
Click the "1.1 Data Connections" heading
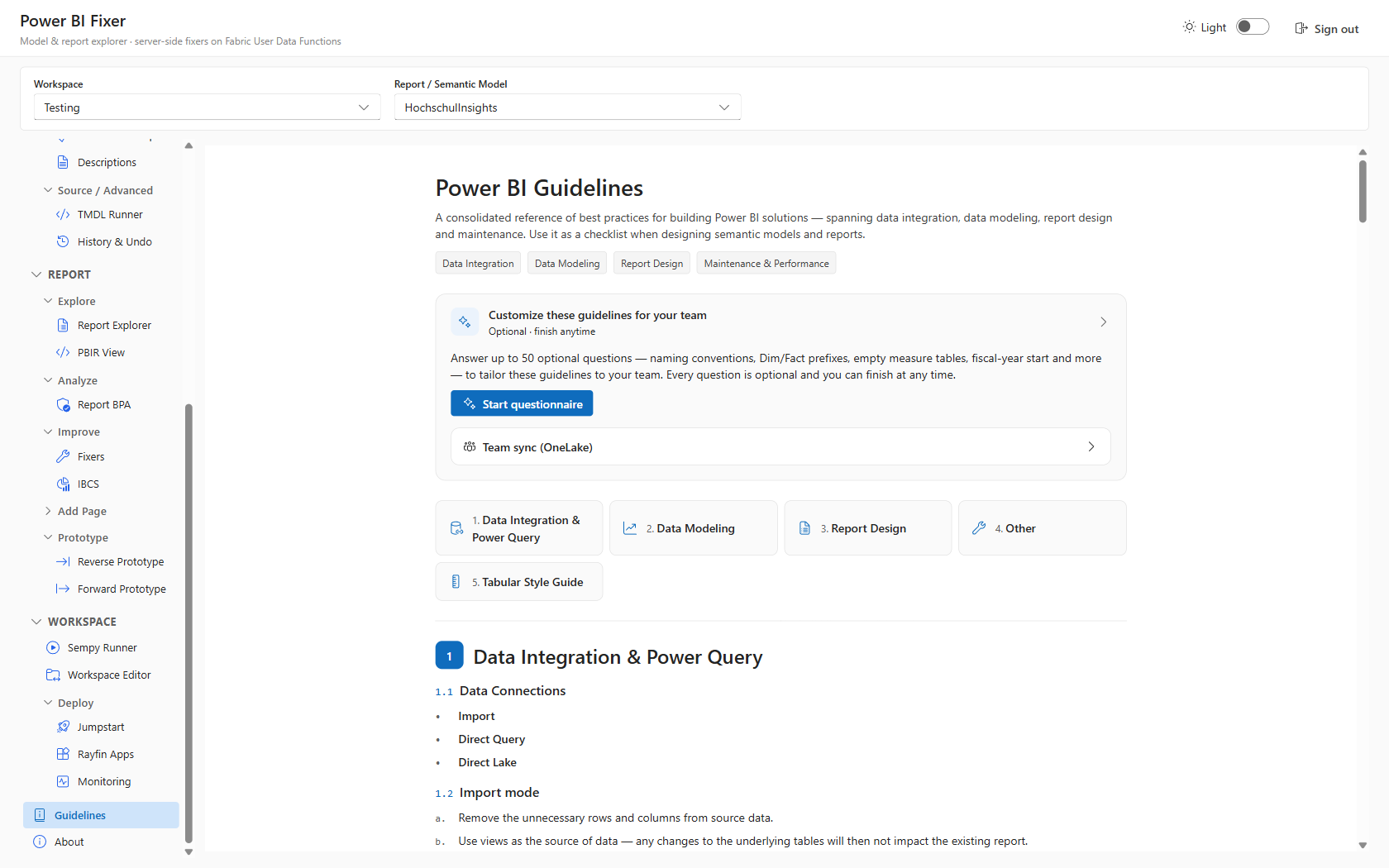click(x=500, y=691)
